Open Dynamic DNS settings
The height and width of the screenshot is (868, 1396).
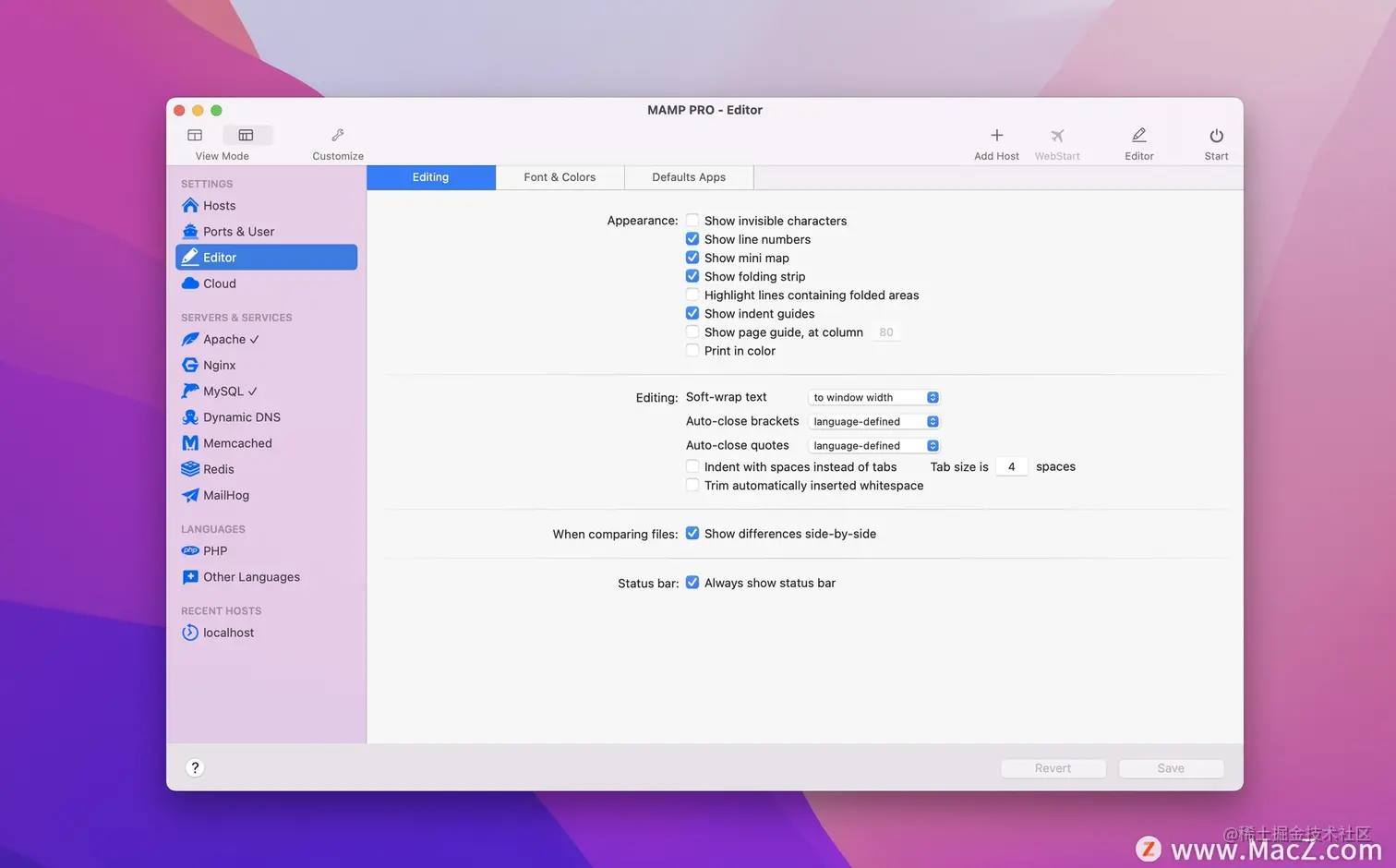266,417
